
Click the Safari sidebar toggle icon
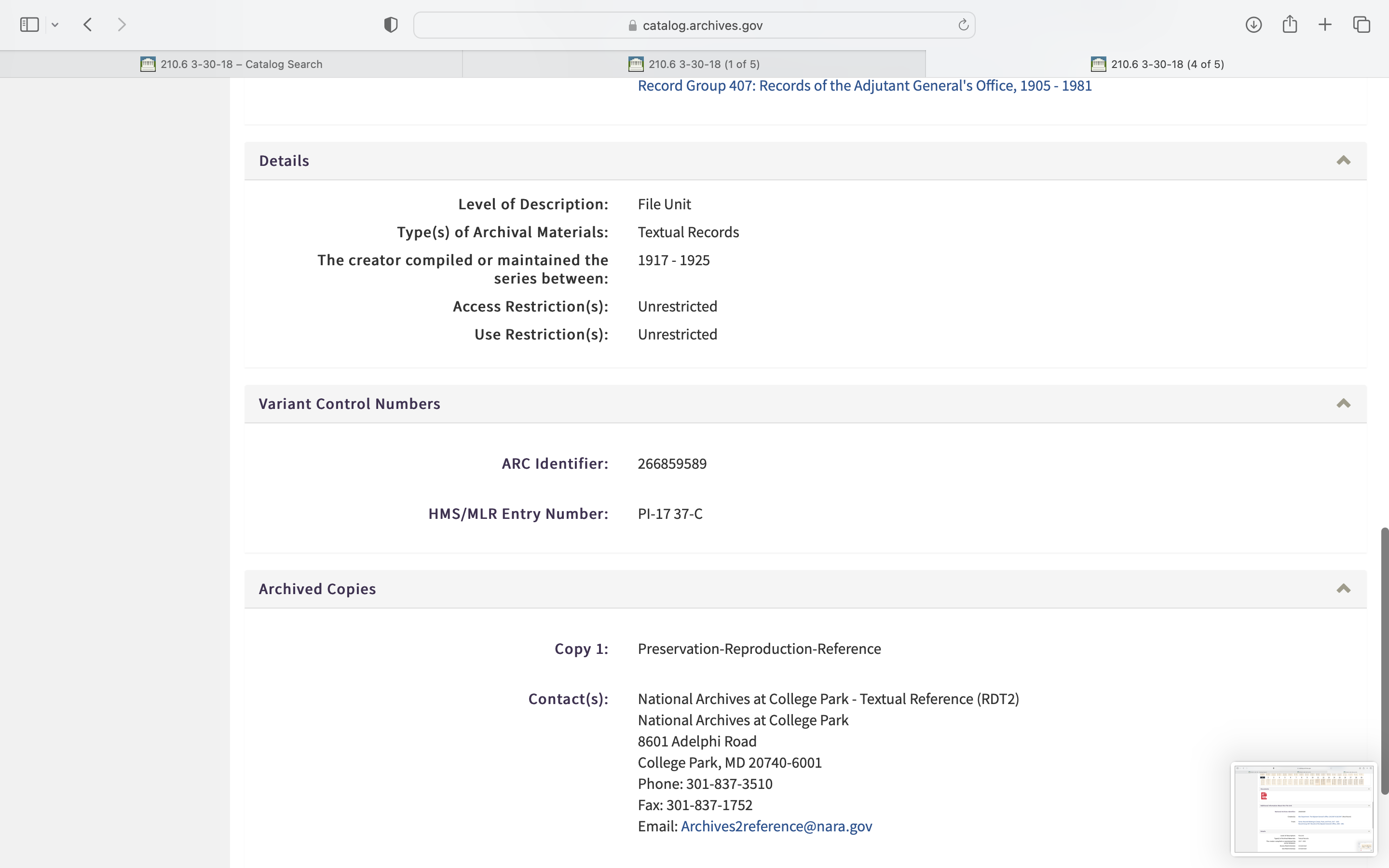click(x=29, y=25)
